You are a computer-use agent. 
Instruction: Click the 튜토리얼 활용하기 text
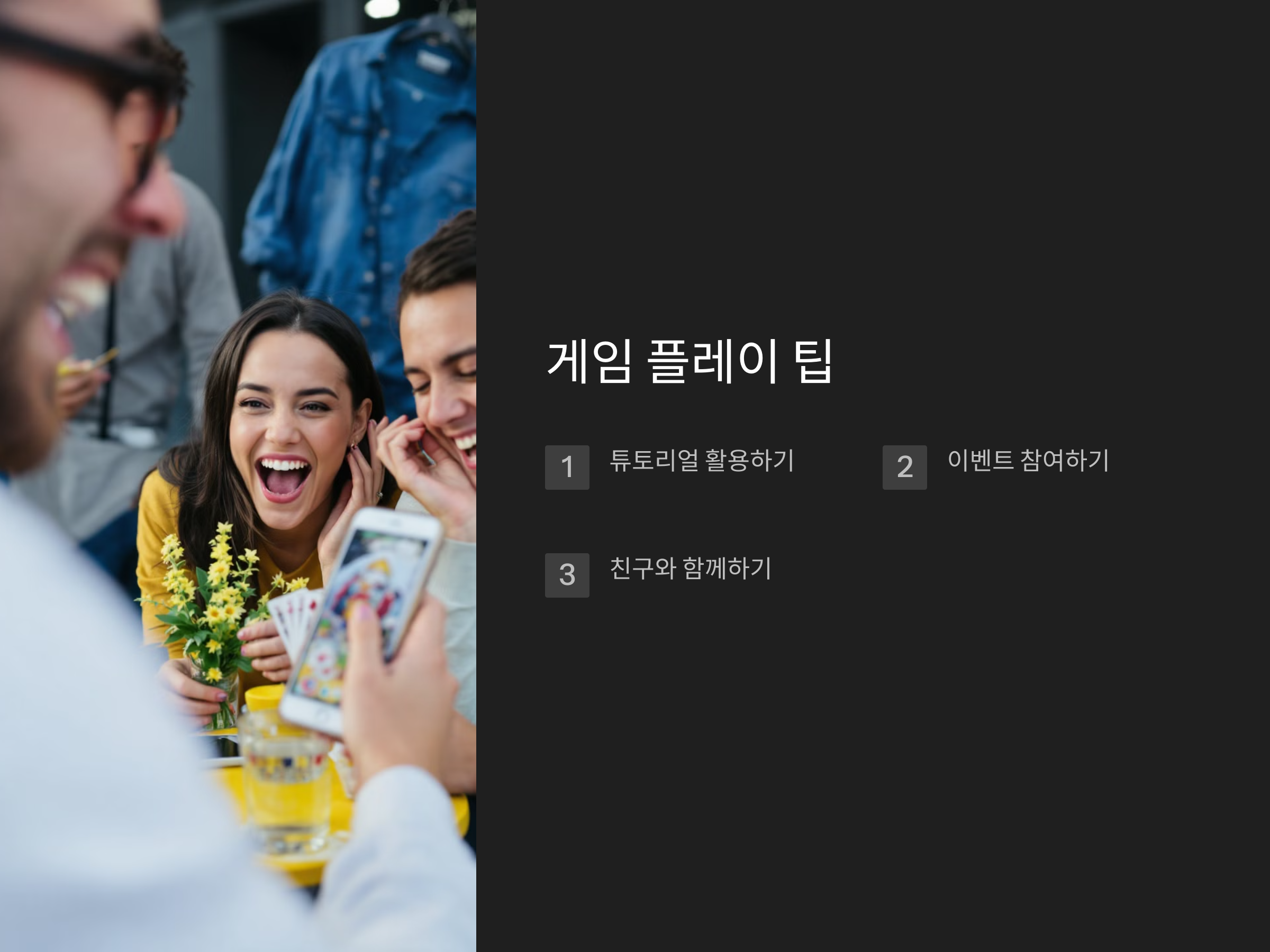(x=702, y=460)
